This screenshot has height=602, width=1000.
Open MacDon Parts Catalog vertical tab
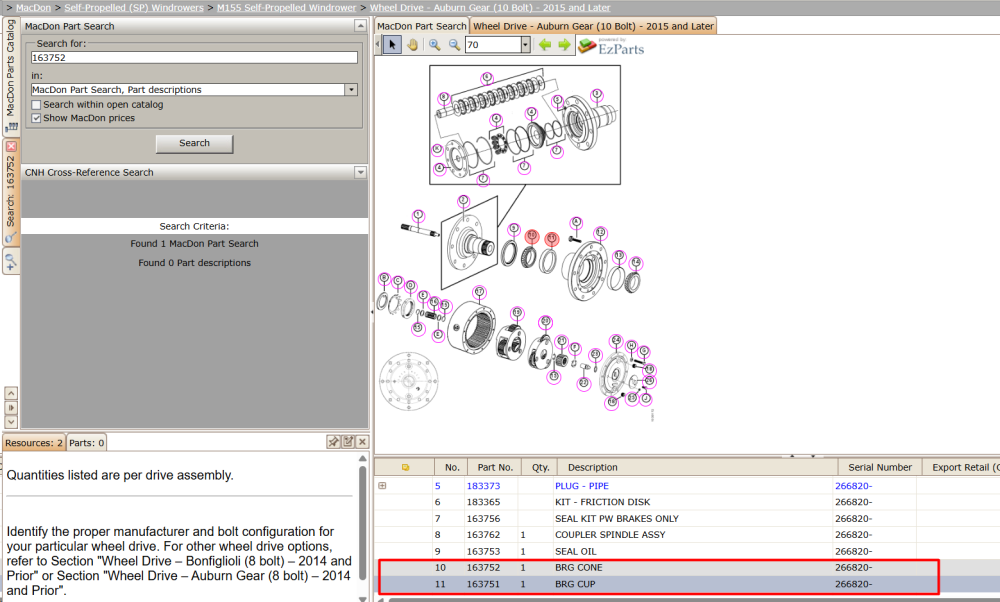(11, 77)
